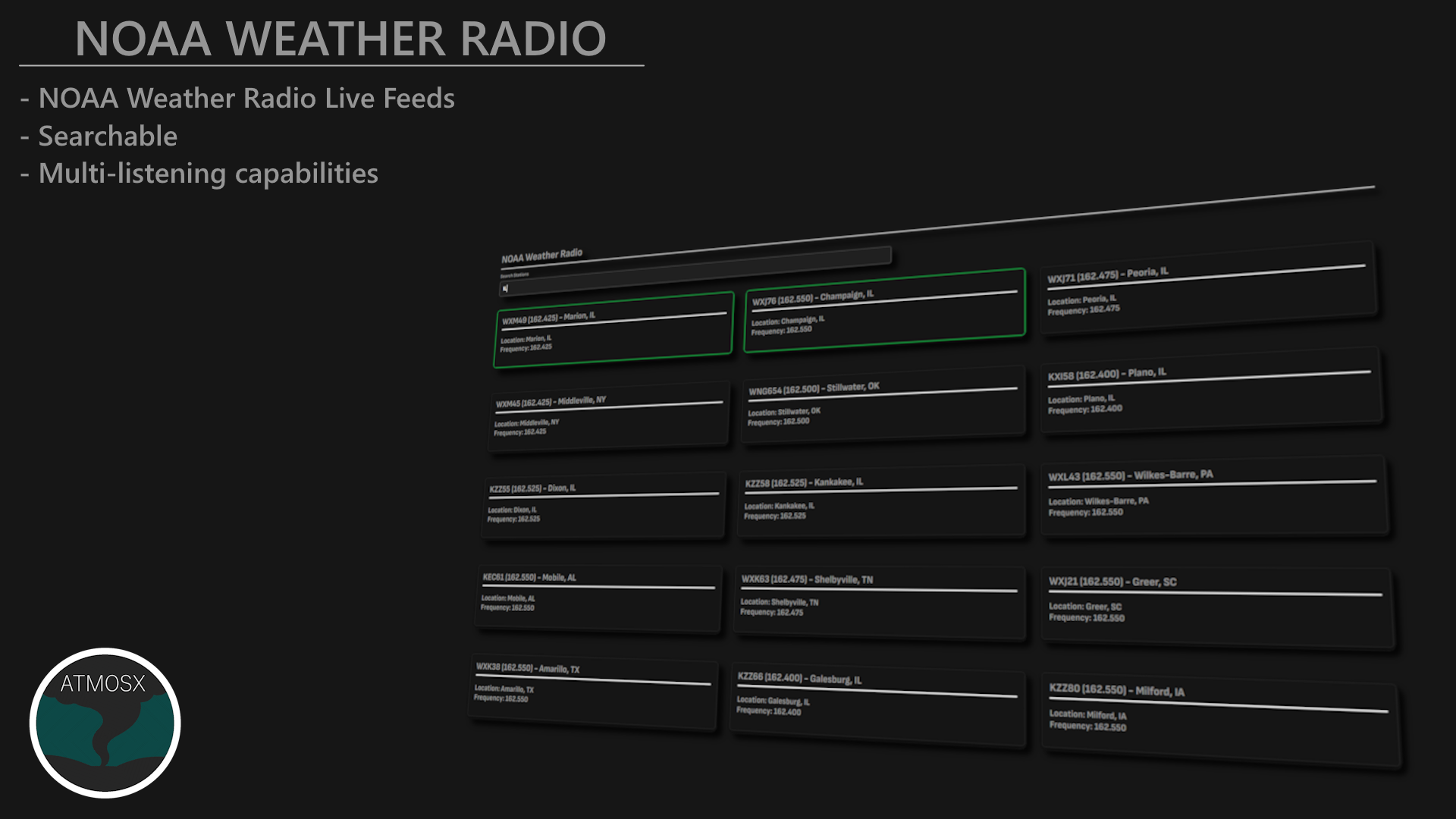Click the 'NOAA Weather Radio Live Feeds' bullet
1456x819 pixels.
pos(246,98)
